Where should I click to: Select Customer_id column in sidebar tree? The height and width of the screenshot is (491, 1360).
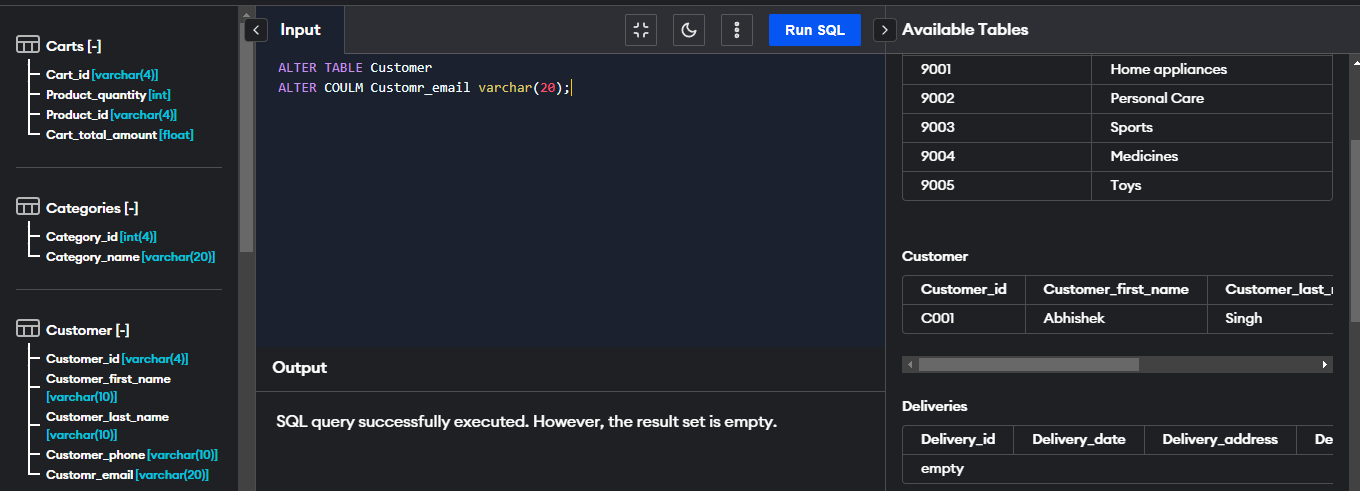coord(117,359)
